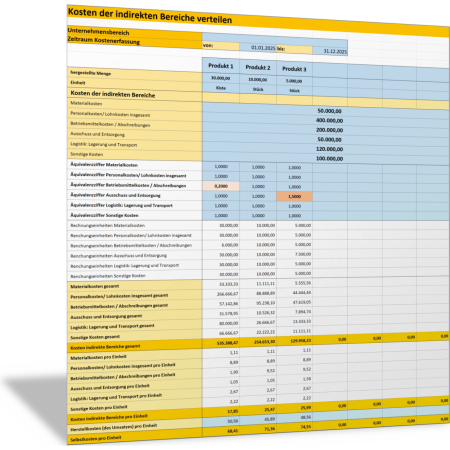
Task: Select Personalkosten gesamt value 266.666,67 for Produkt 1
Action: [x=221, y=294]
